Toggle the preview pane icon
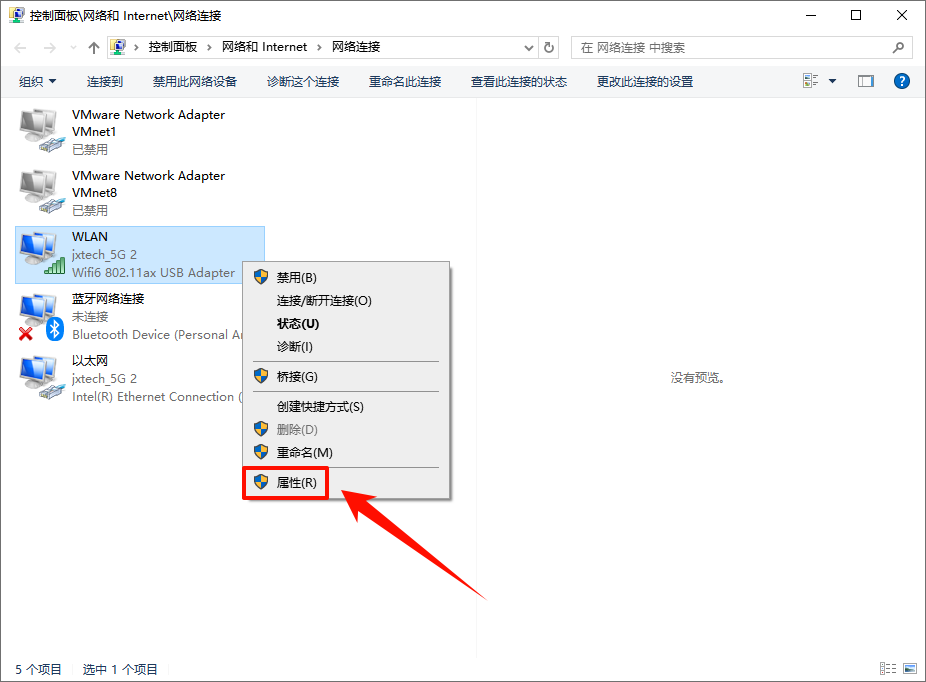 (865, 81)
